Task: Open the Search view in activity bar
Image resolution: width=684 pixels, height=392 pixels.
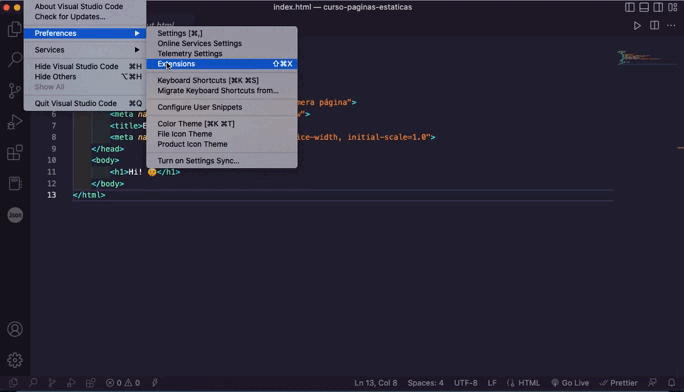Action: 15,59
